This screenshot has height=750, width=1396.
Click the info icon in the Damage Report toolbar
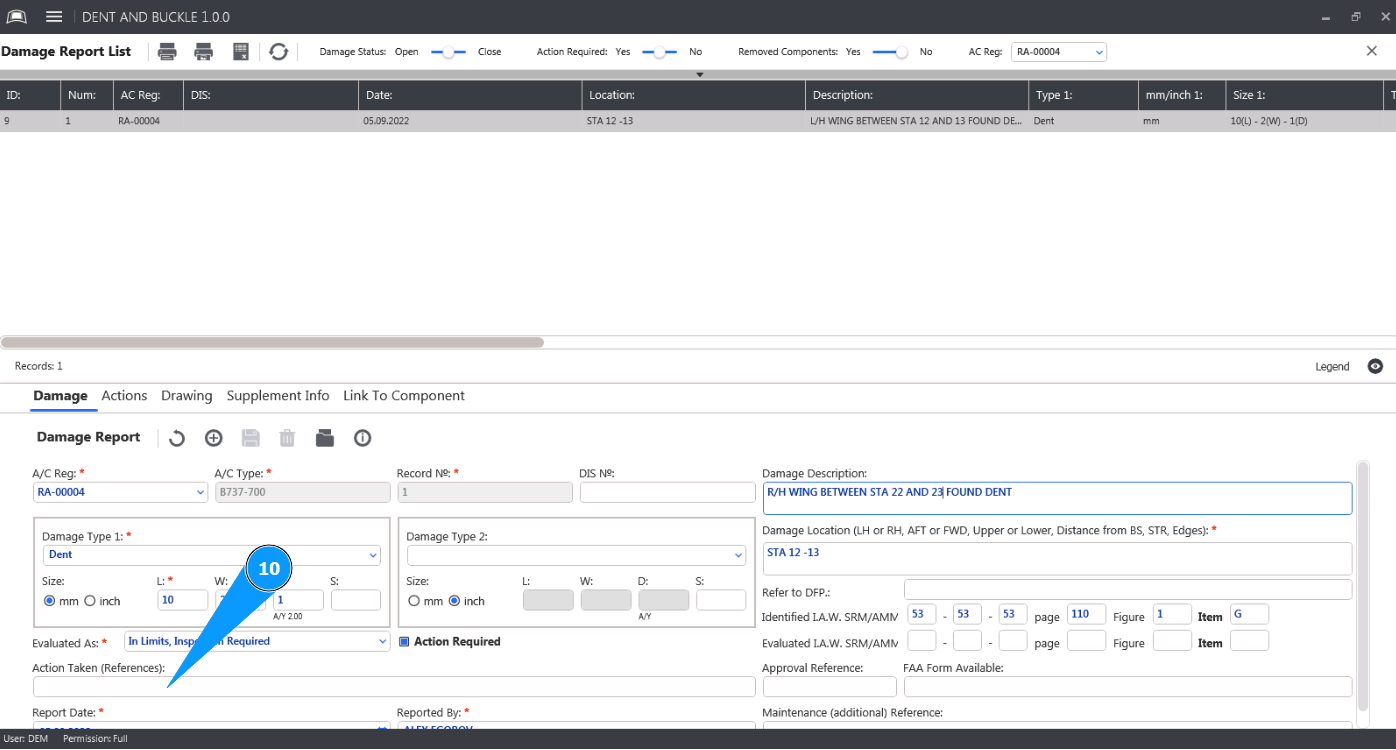pyautogui.click(x=362, y=438)
